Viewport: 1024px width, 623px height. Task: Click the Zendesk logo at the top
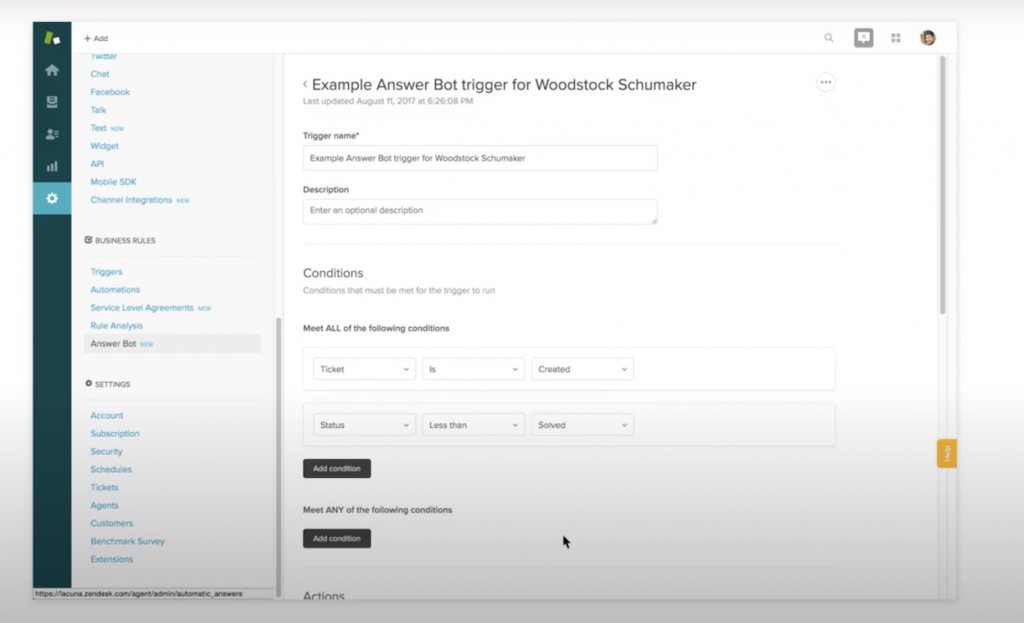click(51, 37)
